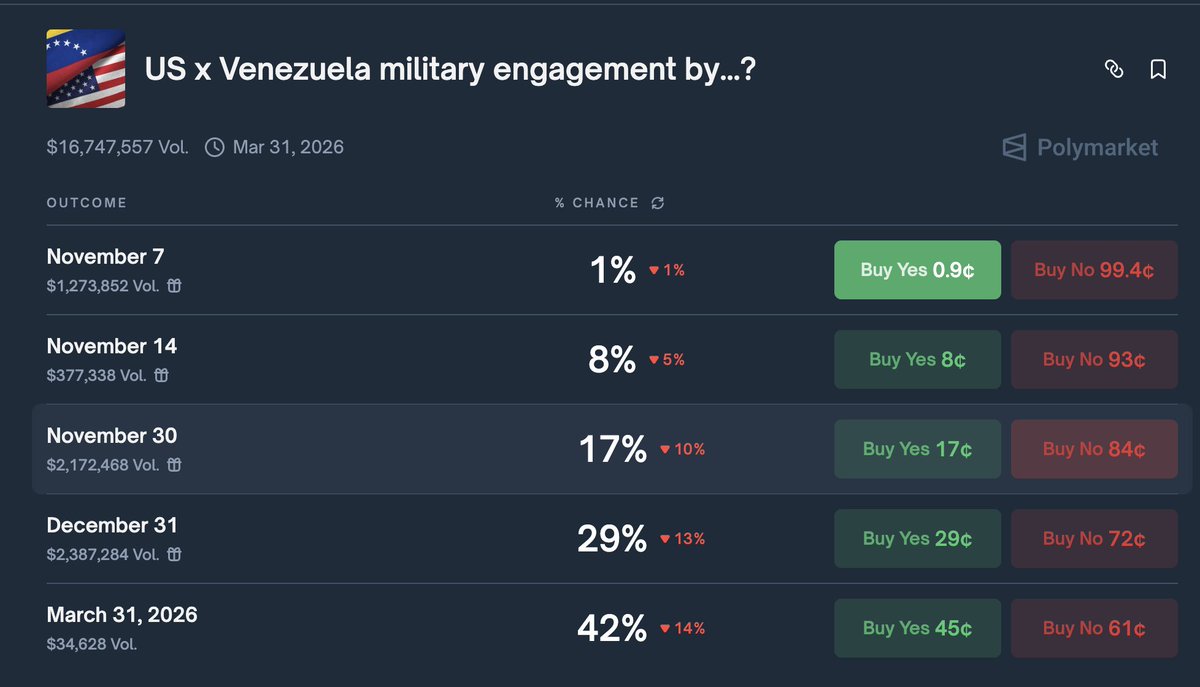The width and height of the screenshot is (1200, 687).
Task: Buy No at 93¢ for November 14
Action: pos(1094,359)
